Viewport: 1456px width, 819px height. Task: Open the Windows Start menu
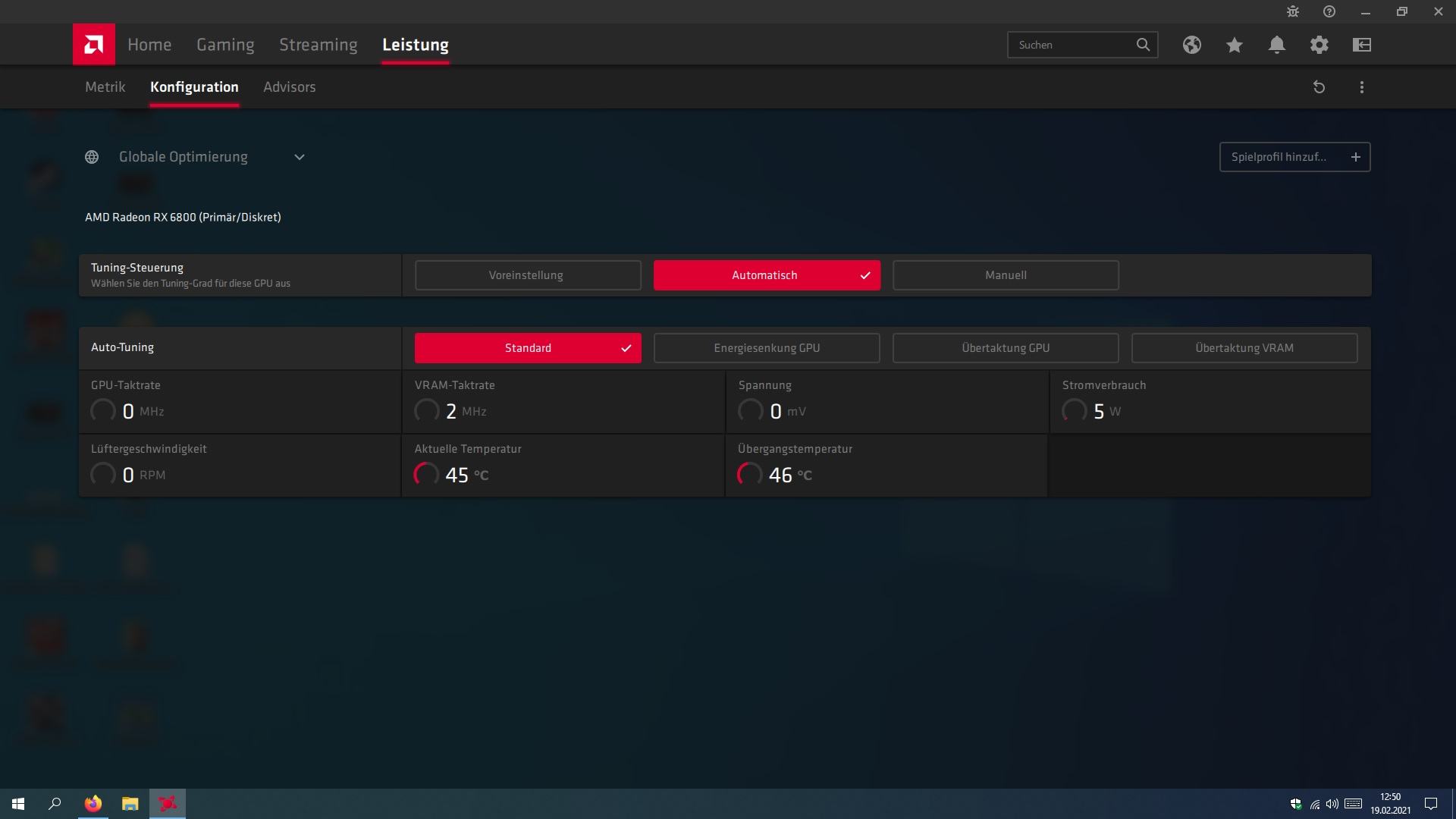tap(18, 804)
